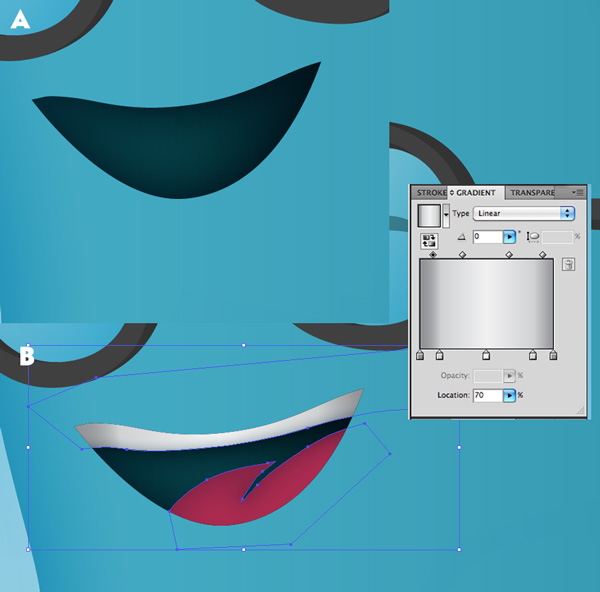
Task: Click the delete stop trash icon
Action: pyautogui.click(x=568, y=265)
